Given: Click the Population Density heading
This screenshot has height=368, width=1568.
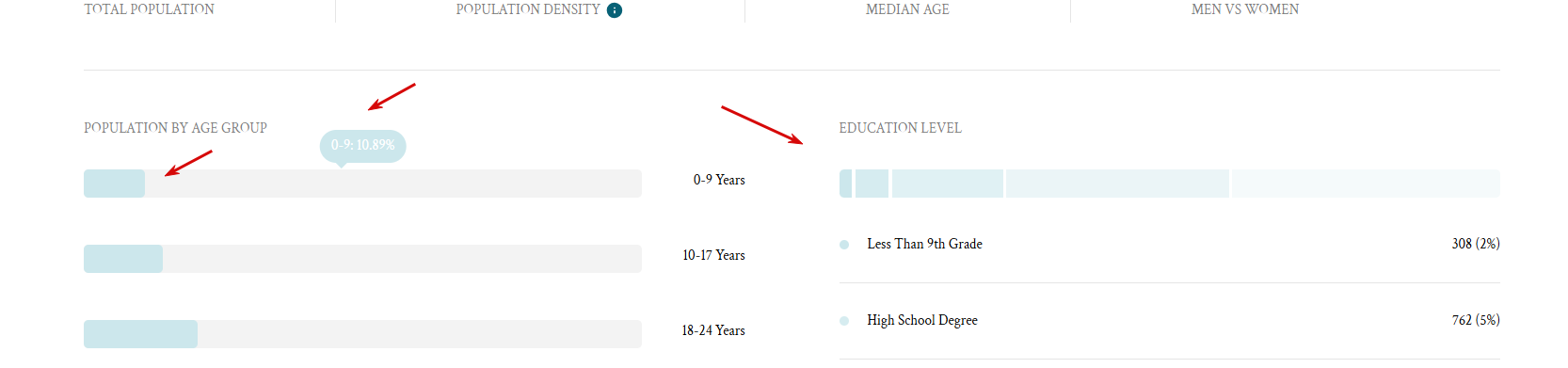Looking at the screenshot, I should point(528,9).
